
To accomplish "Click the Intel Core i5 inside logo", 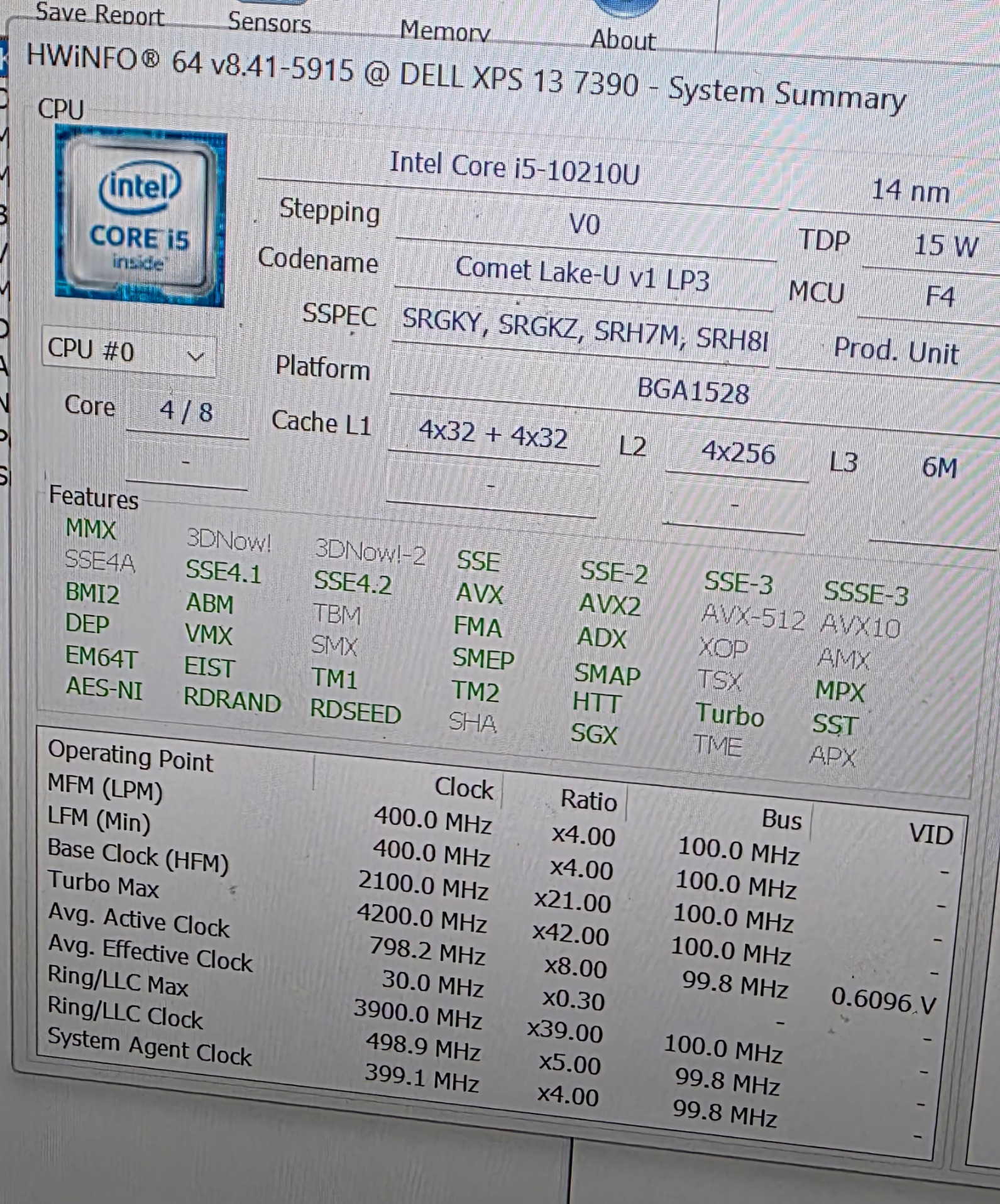I will (x=140, y=217).
